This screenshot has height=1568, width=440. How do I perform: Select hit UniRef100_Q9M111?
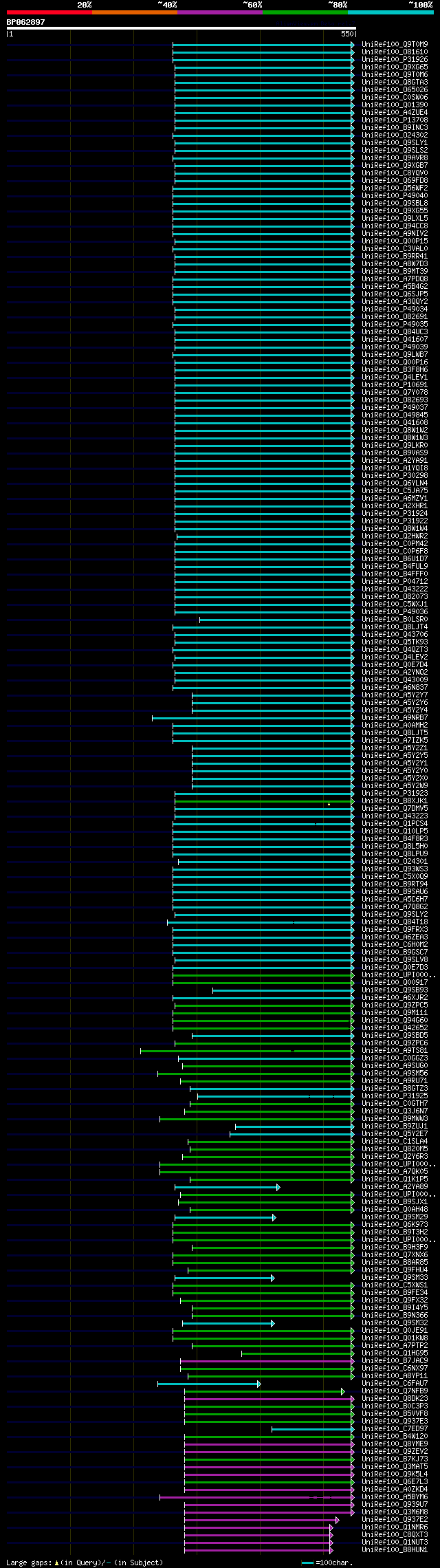click(x=395, y=1013)
